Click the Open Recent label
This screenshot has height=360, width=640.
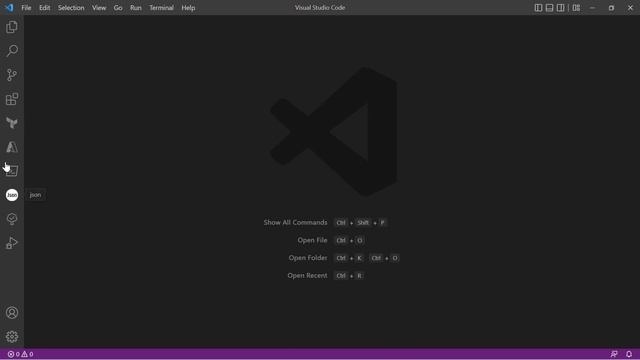point(307,276)
